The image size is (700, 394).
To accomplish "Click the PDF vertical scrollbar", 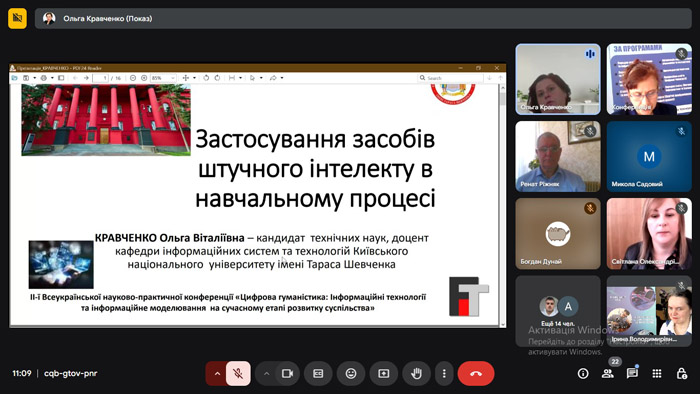I will (x=503, y=205).
